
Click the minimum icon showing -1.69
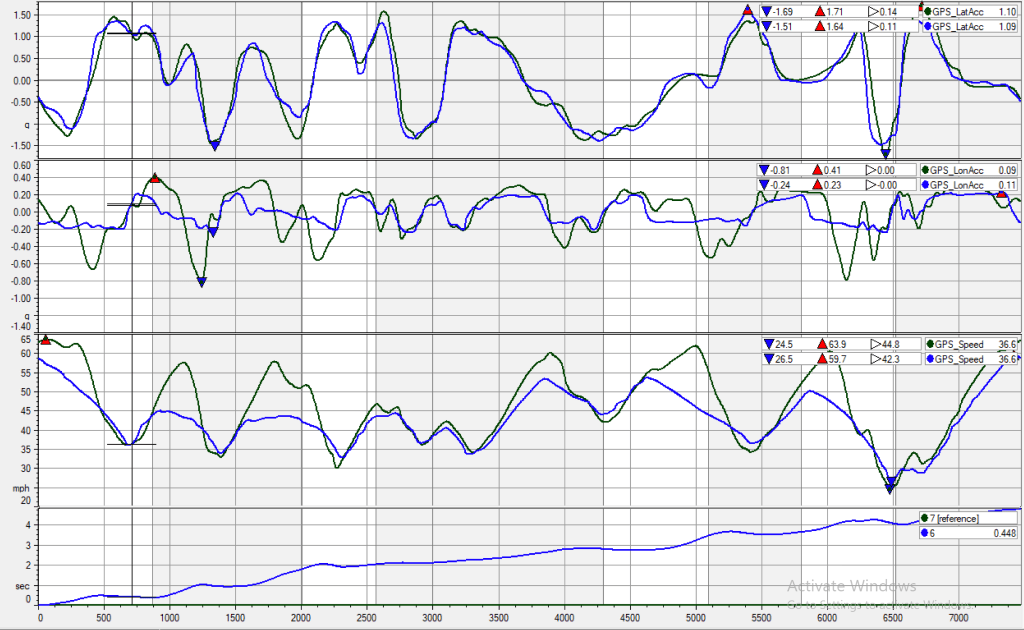click(767, 12)
